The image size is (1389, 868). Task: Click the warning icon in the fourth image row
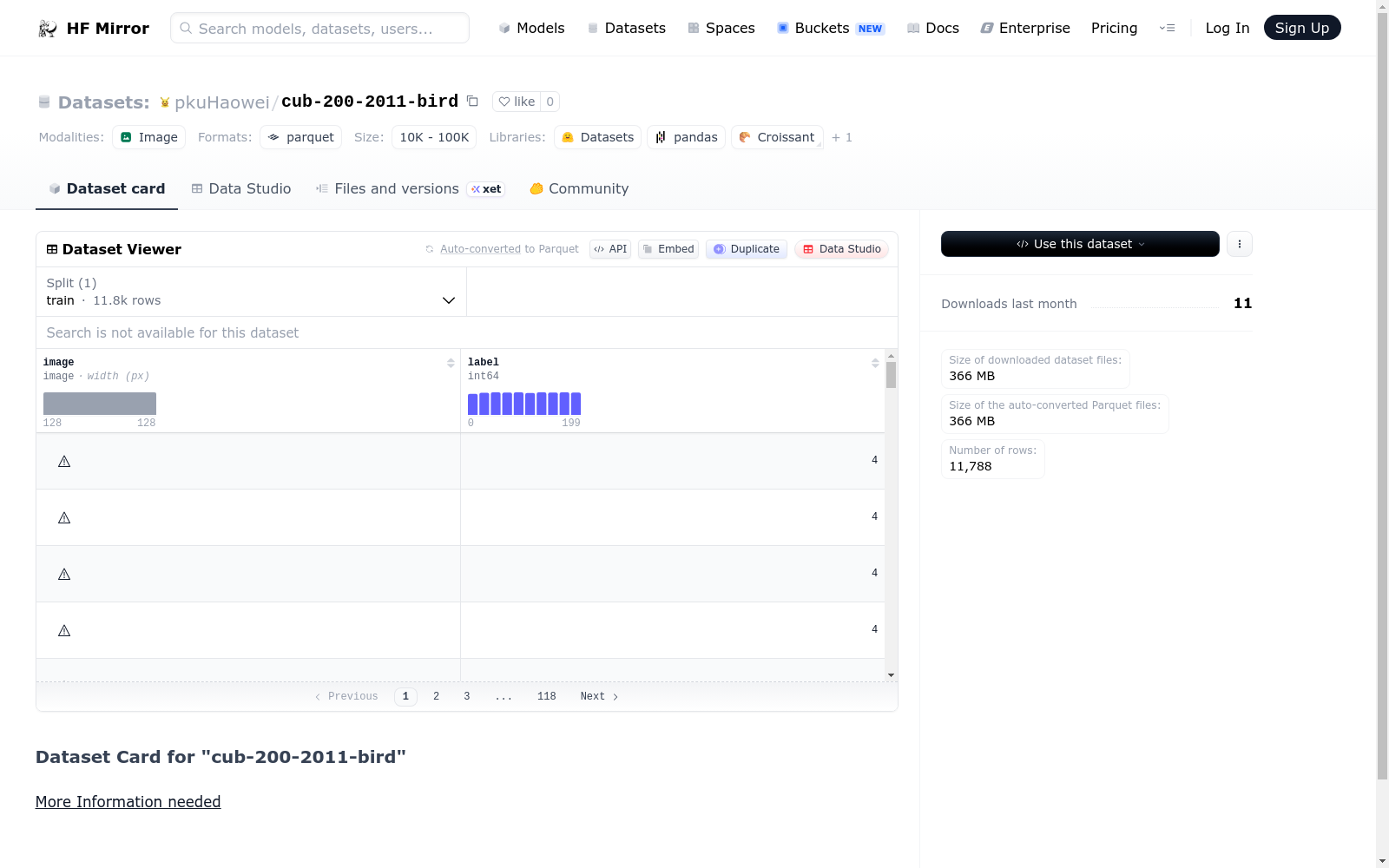point(64,630)
